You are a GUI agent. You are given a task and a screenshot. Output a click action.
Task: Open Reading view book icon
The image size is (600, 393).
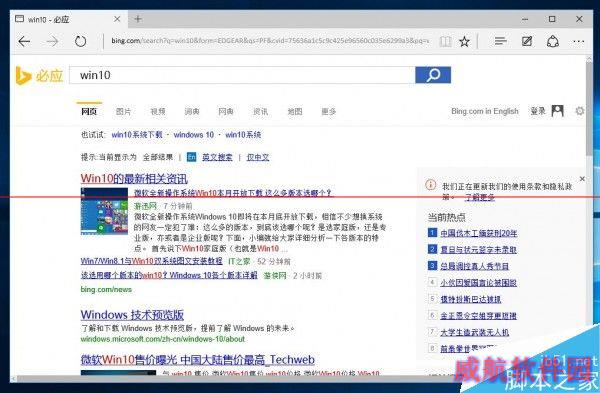tap(445, 41)
